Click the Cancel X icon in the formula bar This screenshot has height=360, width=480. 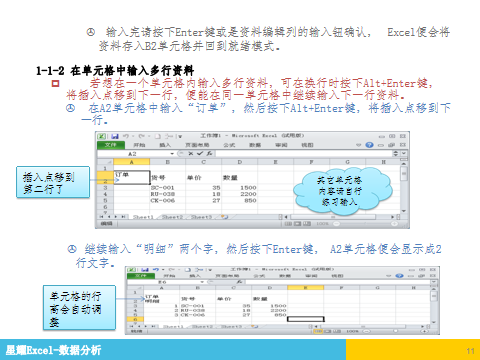[191, 154]
